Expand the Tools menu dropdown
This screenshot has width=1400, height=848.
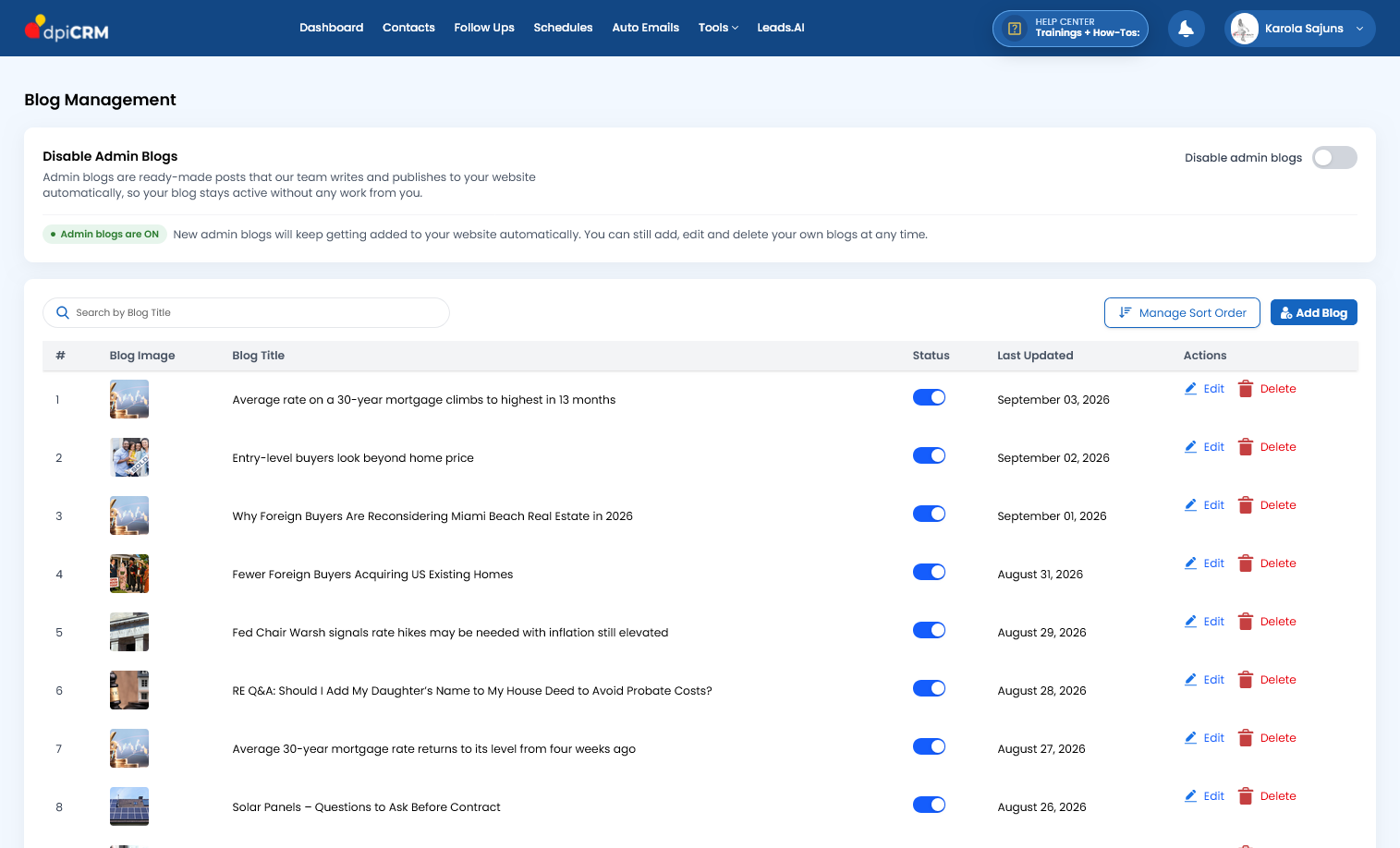click(x=718, y=28)
